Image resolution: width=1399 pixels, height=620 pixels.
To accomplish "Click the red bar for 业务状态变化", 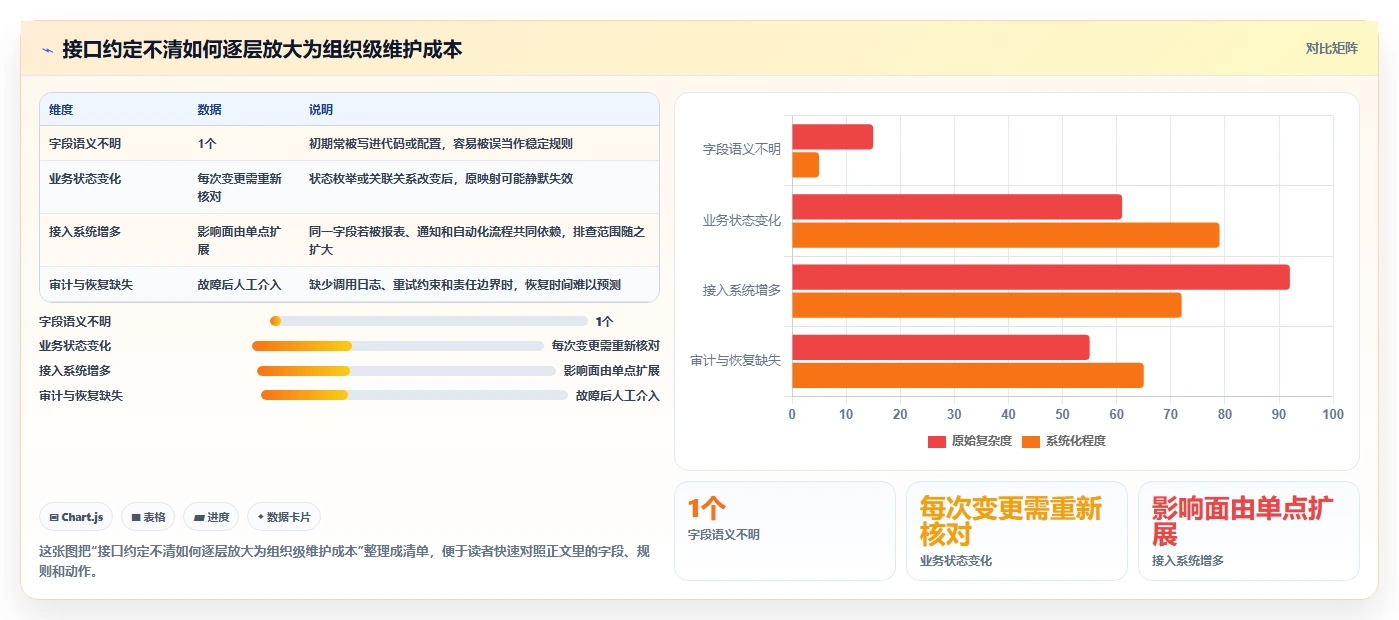I will click(957, 207).
